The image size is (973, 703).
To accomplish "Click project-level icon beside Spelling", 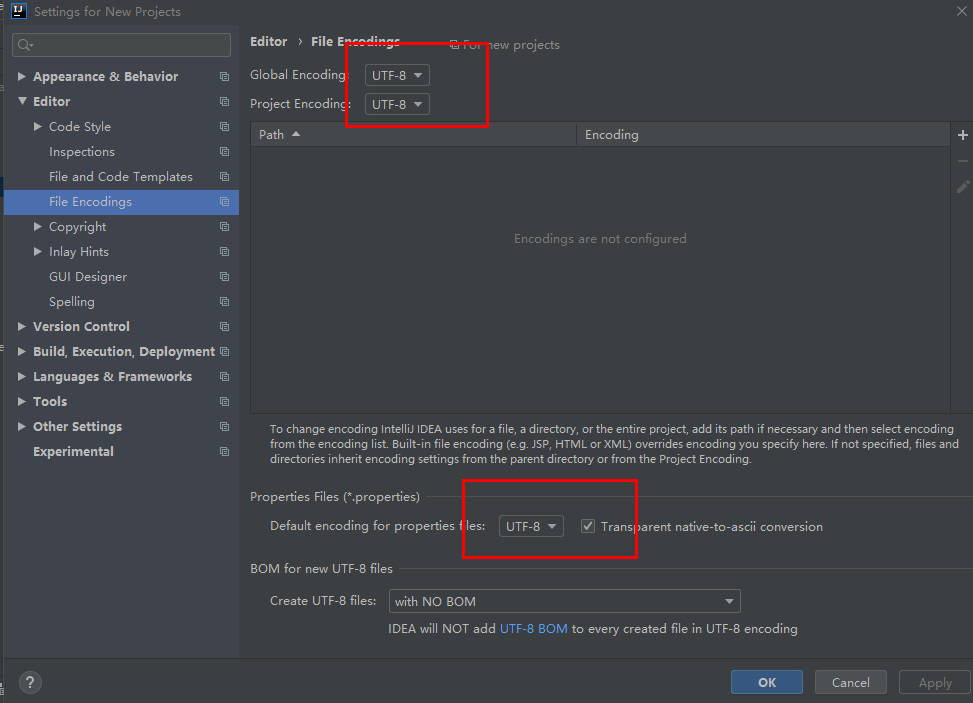I will click(224, 302).
